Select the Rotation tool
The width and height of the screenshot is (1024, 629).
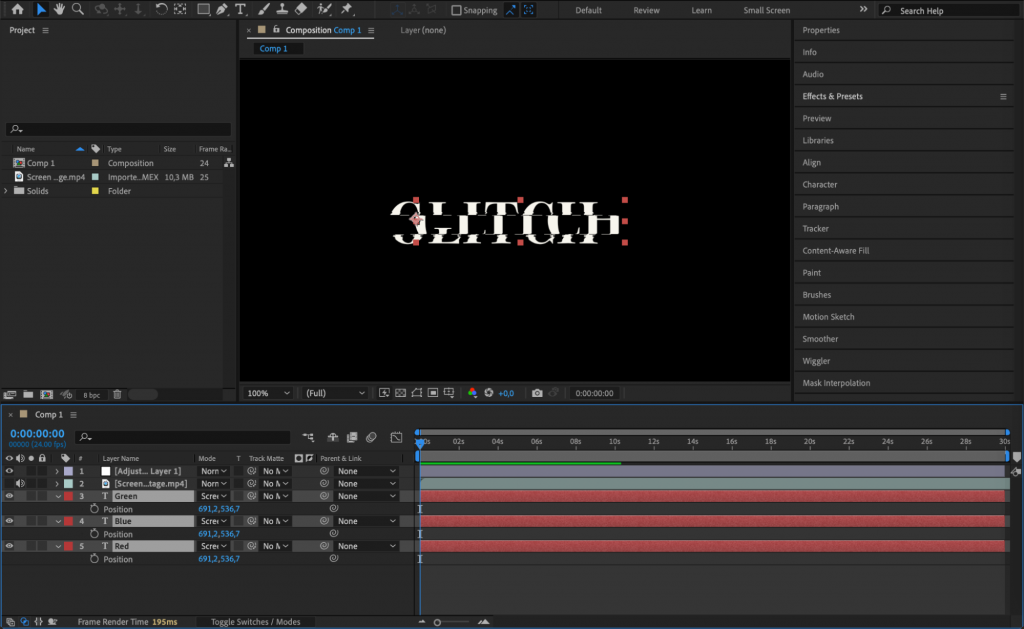tap(160, 10)
